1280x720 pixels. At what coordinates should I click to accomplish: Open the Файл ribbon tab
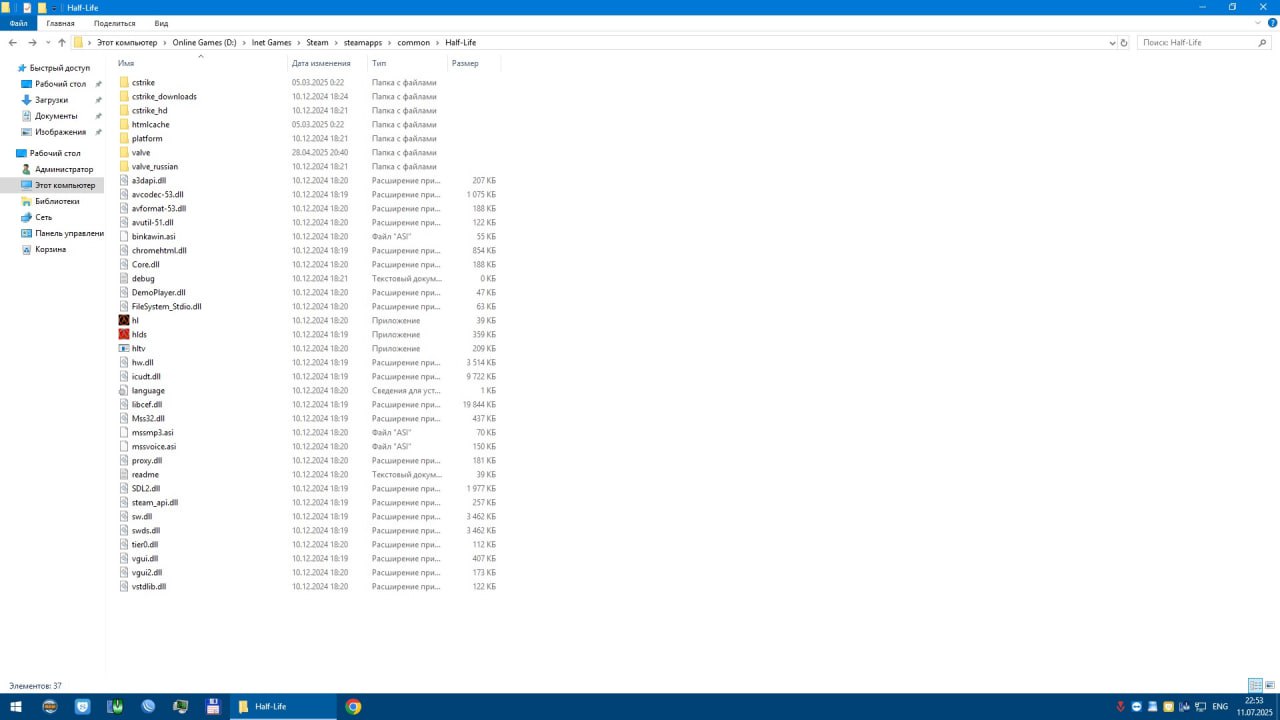coord(18,22)
